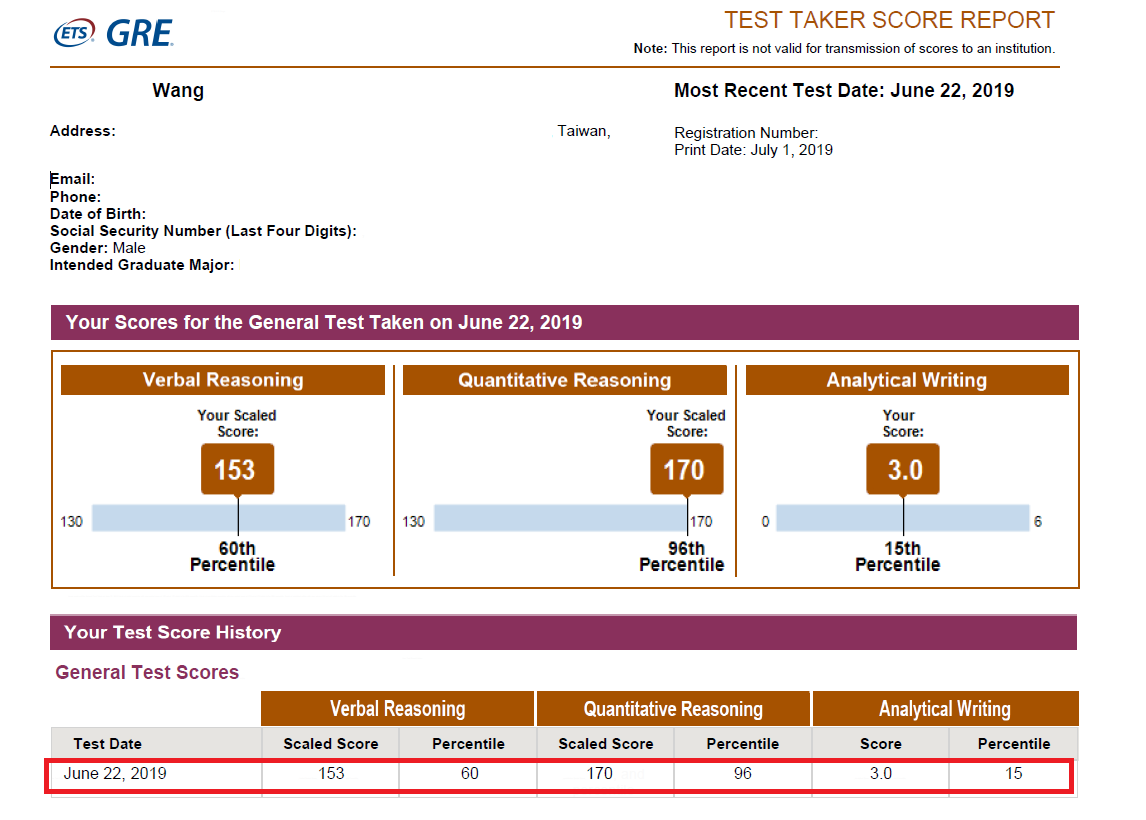Click the verbal score range bar
This screenshot has width=1146, height=820.
219,518
